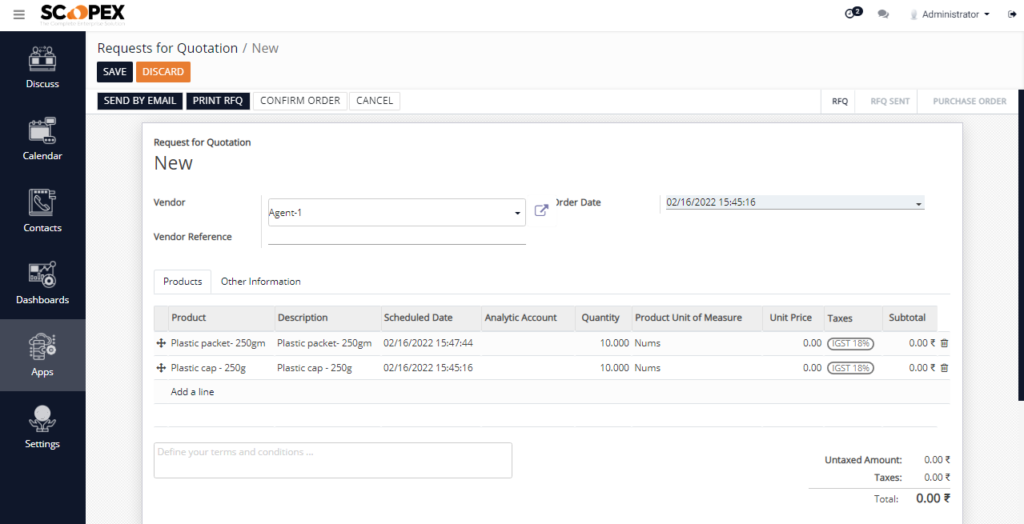
Task: Click the Requests for Quotation breadcrumb
Action: (167, 48)
